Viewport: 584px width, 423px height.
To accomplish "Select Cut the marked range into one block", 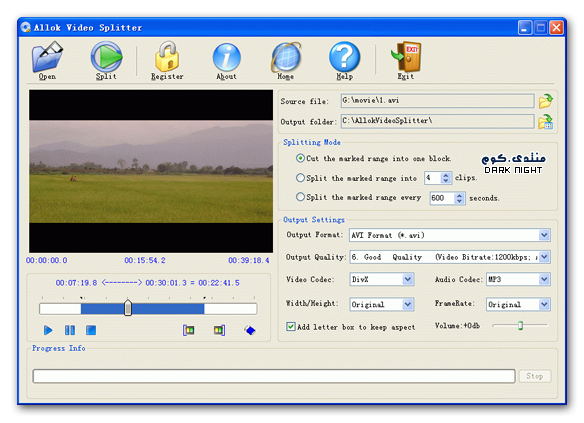I will coord(300,158).
